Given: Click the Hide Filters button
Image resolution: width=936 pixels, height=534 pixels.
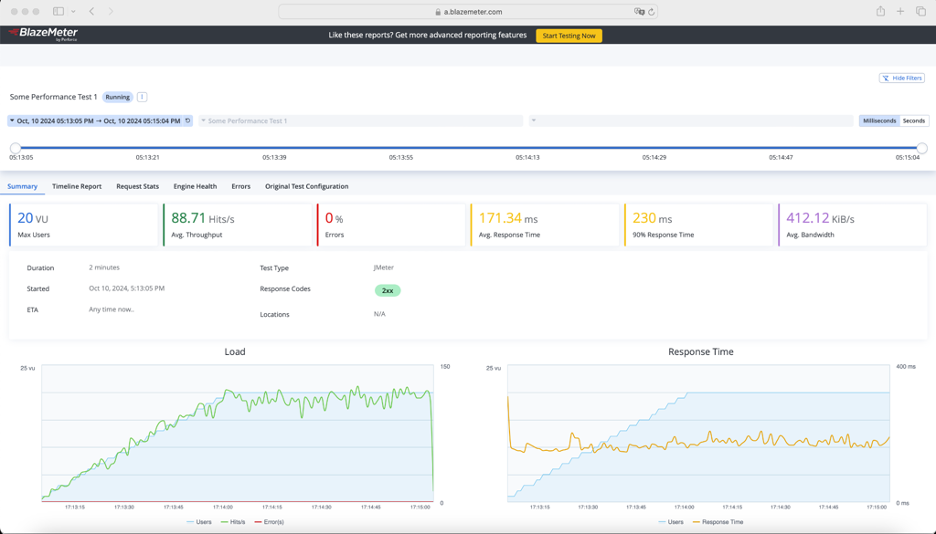Looking at the screenshot, I should click(x=901, y=78).
